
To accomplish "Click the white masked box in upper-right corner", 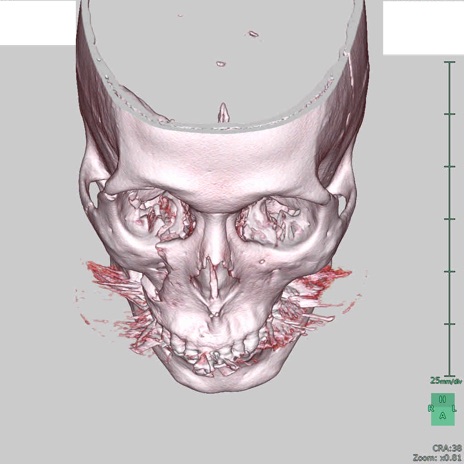I will [423, 27].
